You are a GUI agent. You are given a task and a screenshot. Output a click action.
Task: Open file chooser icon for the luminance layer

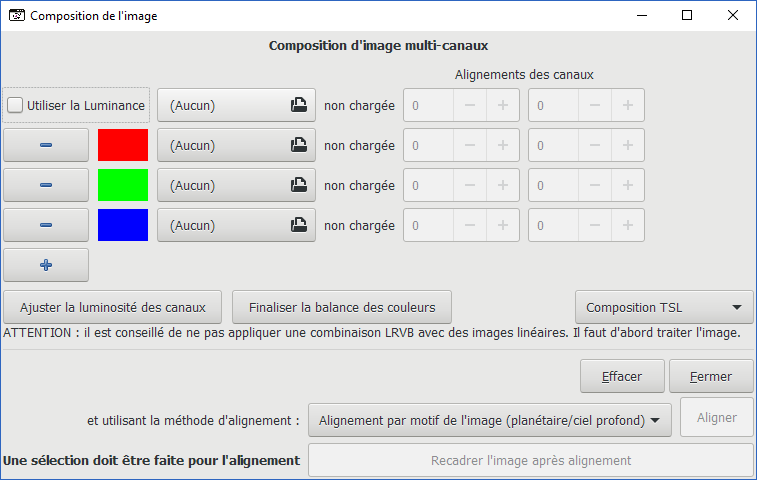point(298,105)
